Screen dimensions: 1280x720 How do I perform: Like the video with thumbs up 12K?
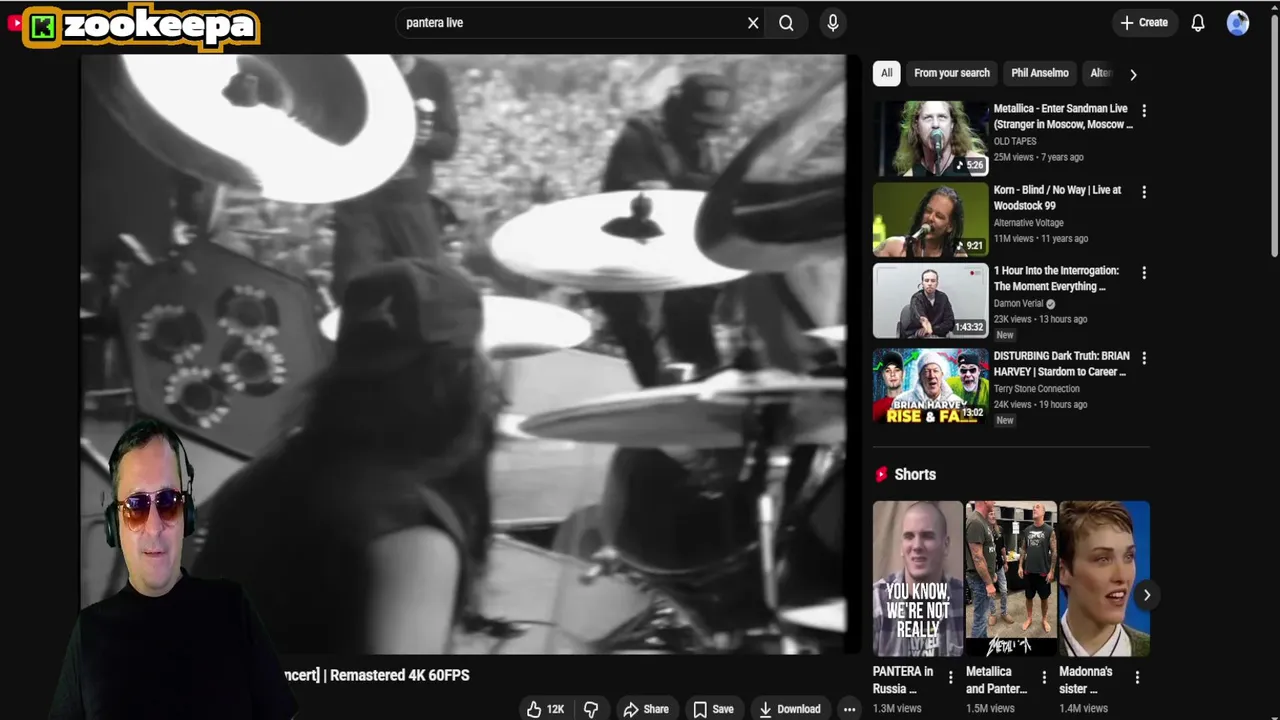pyautogui.click(x=546, y=709)
